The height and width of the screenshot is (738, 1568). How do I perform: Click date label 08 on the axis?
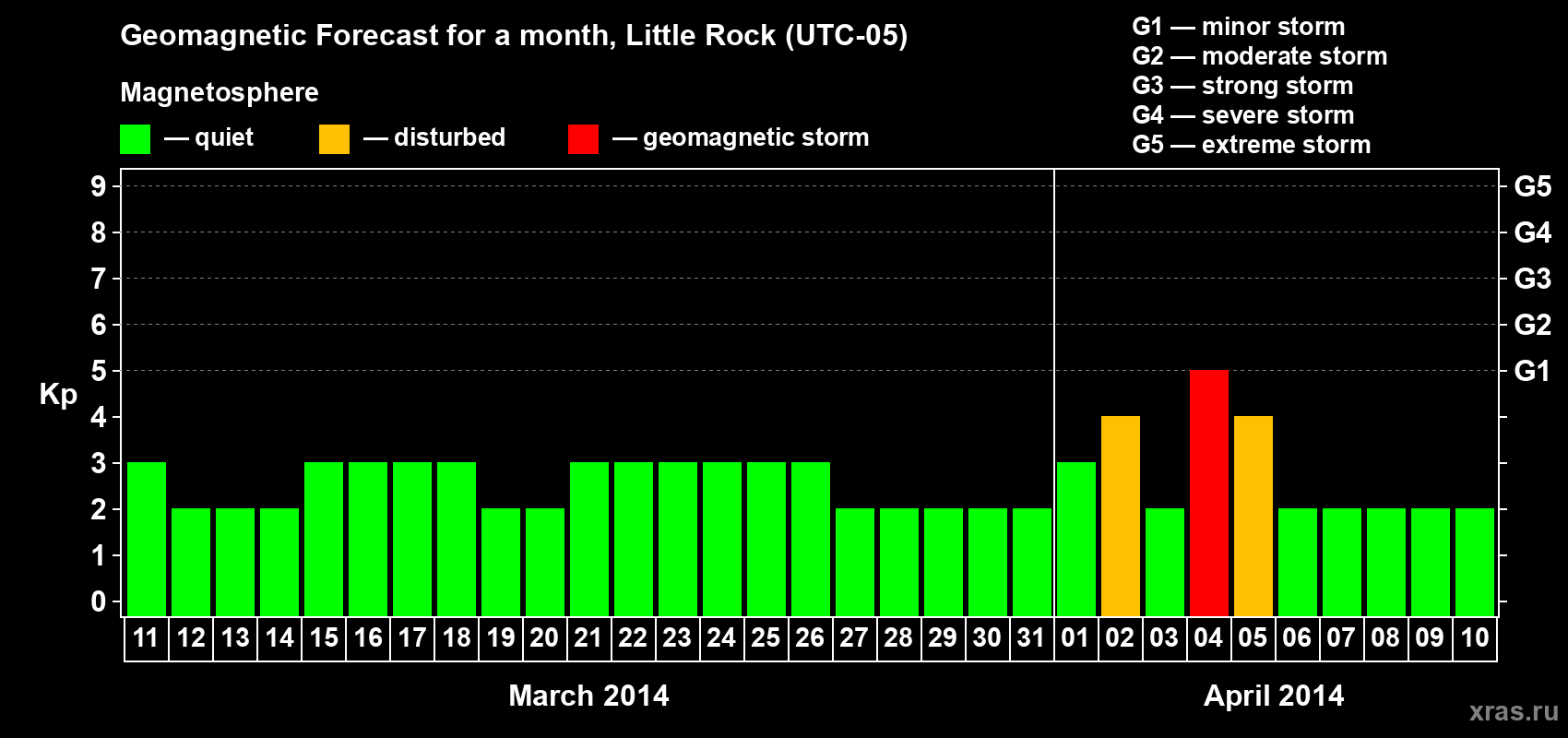(1385, 637)
